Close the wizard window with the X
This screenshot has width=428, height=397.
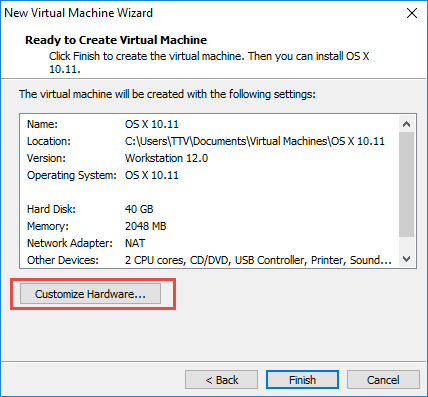(412, 13)
